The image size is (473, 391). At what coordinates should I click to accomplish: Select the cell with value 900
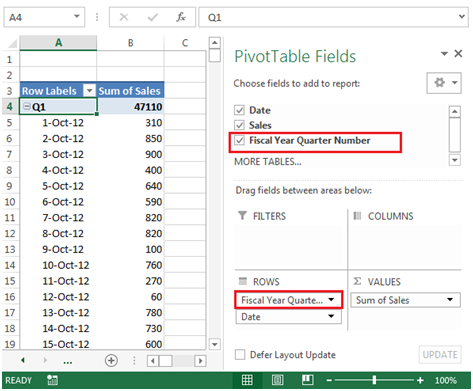pos(130,154)
